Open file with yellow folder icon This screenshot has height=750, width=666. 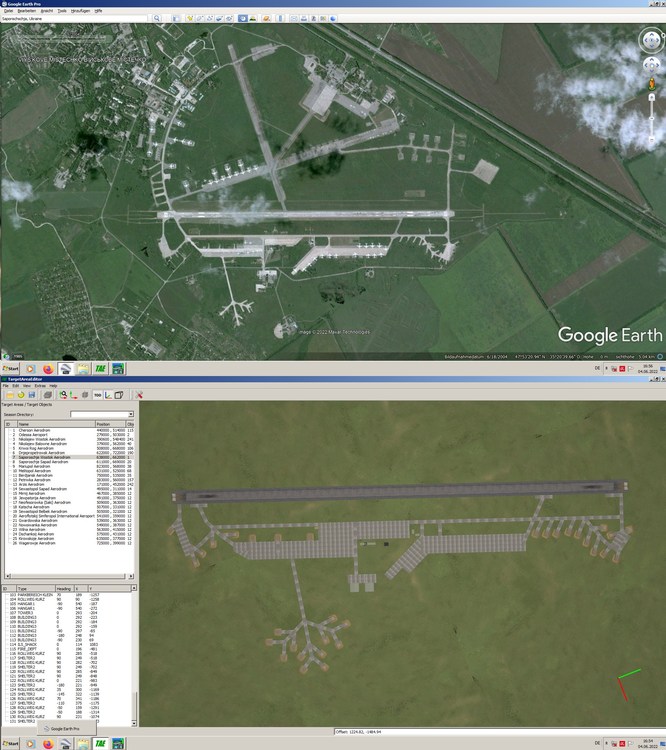pos(10,395)
